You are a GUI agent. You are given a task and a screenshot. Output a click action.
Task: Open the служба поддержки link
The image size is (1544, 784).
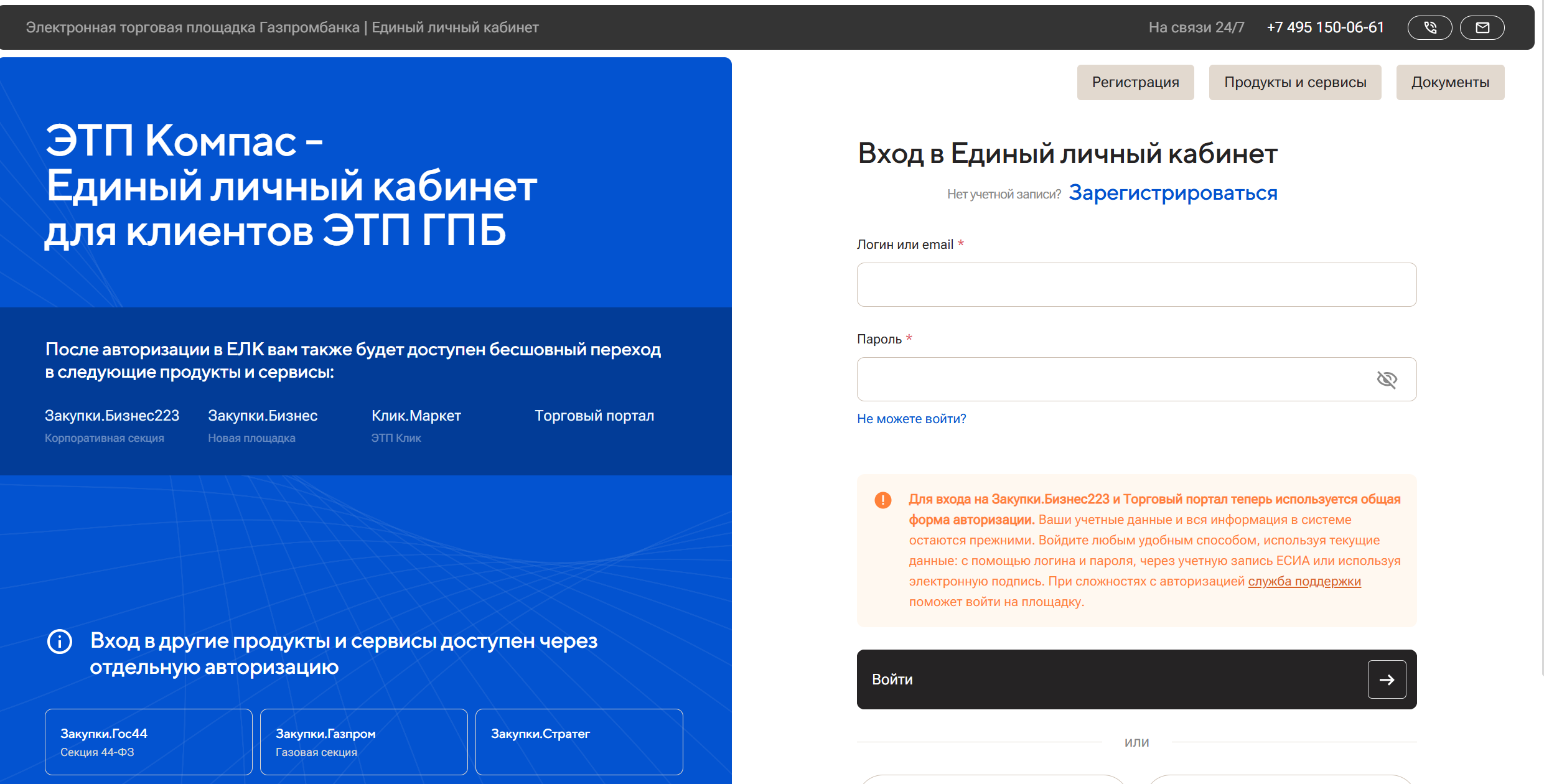(x=1304, y=581)
